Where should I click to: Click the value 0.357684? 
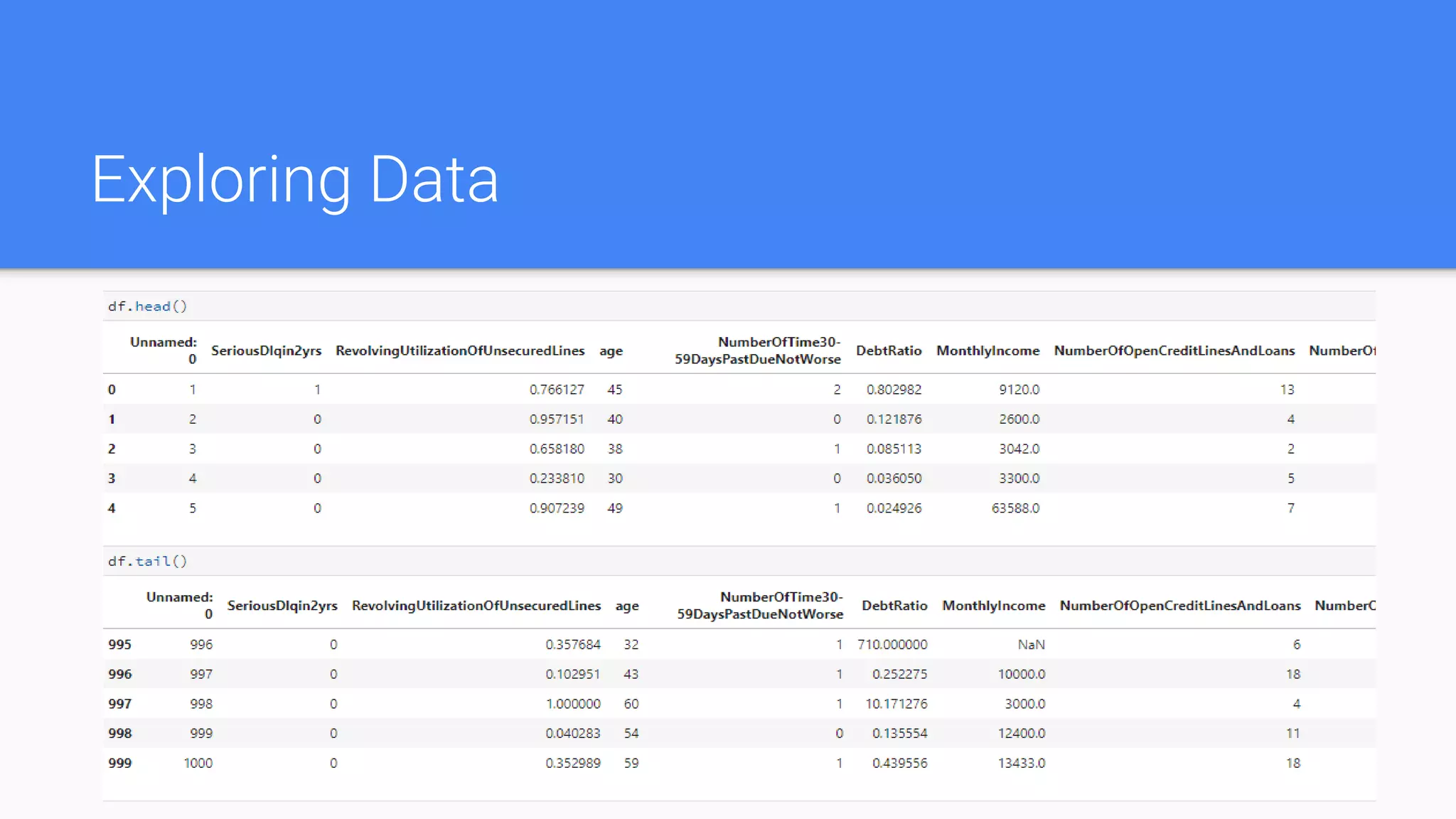click(x=573, y=645)
